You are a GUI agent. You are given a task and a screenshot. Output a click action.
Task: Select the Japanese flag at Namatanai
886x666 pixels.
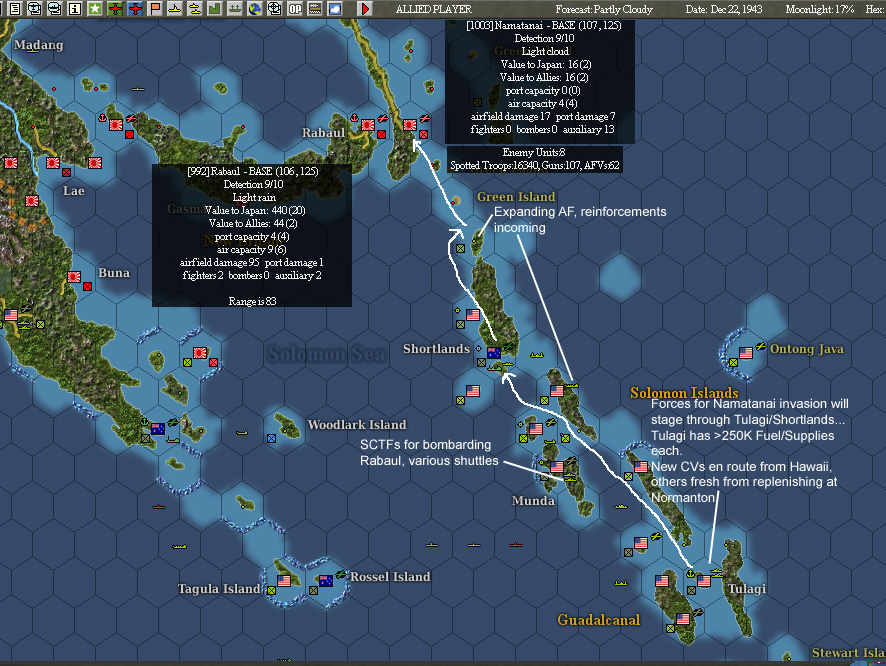click(410, 125)
